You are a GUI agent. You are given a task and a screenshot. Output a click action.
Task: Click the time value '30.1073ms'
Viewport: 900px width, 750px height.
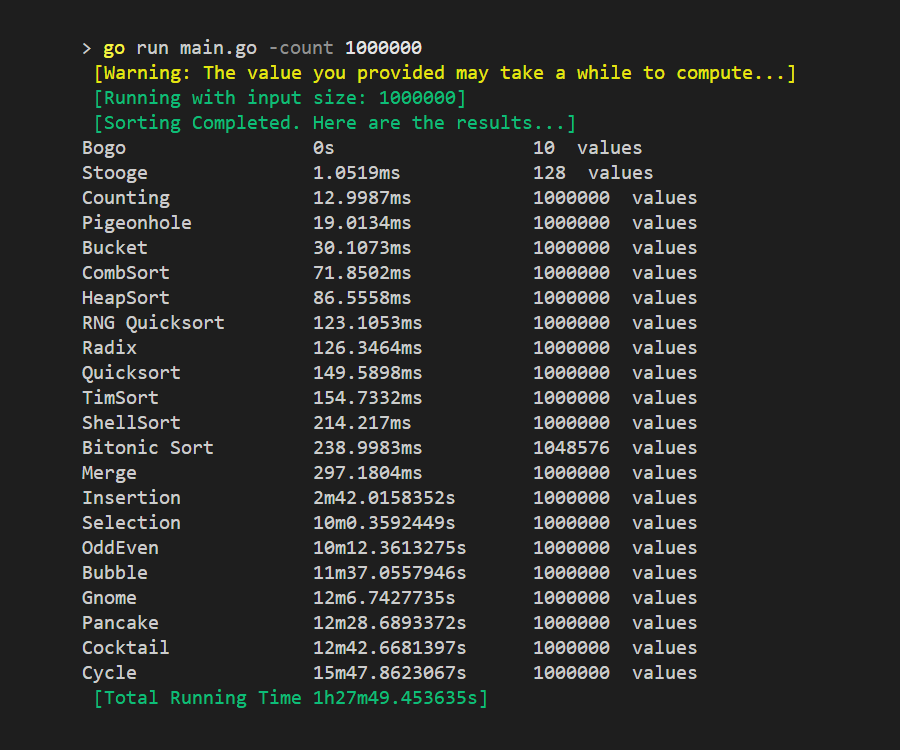point(362,248)
